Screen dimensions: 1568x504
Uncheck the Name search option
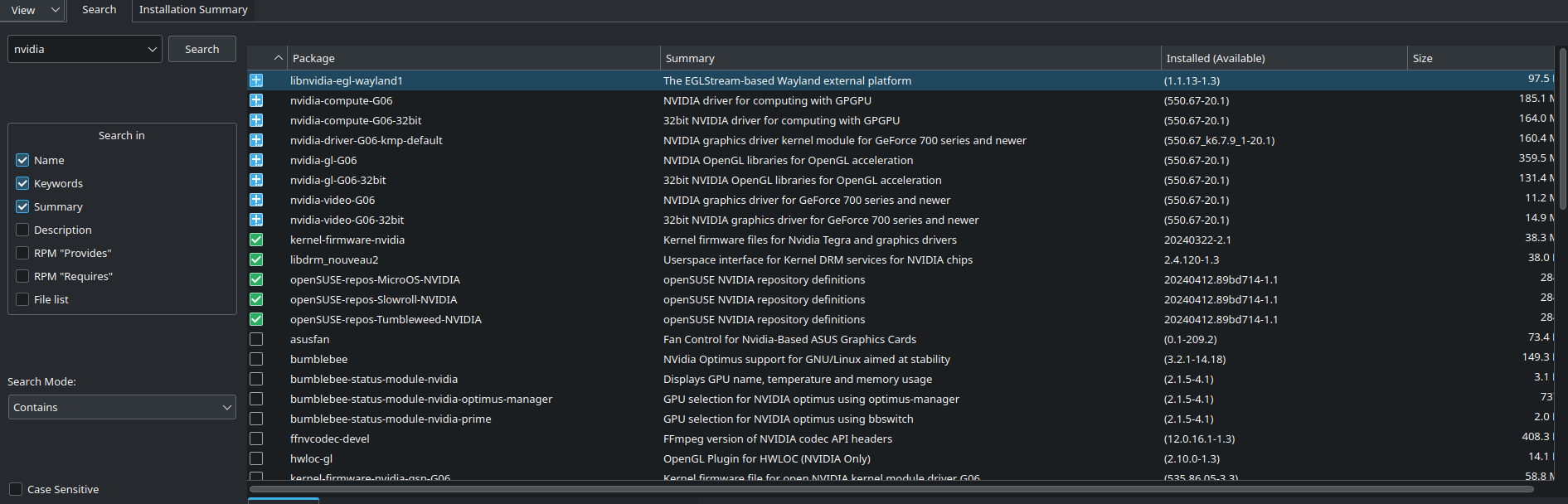[x=22, y=160]
